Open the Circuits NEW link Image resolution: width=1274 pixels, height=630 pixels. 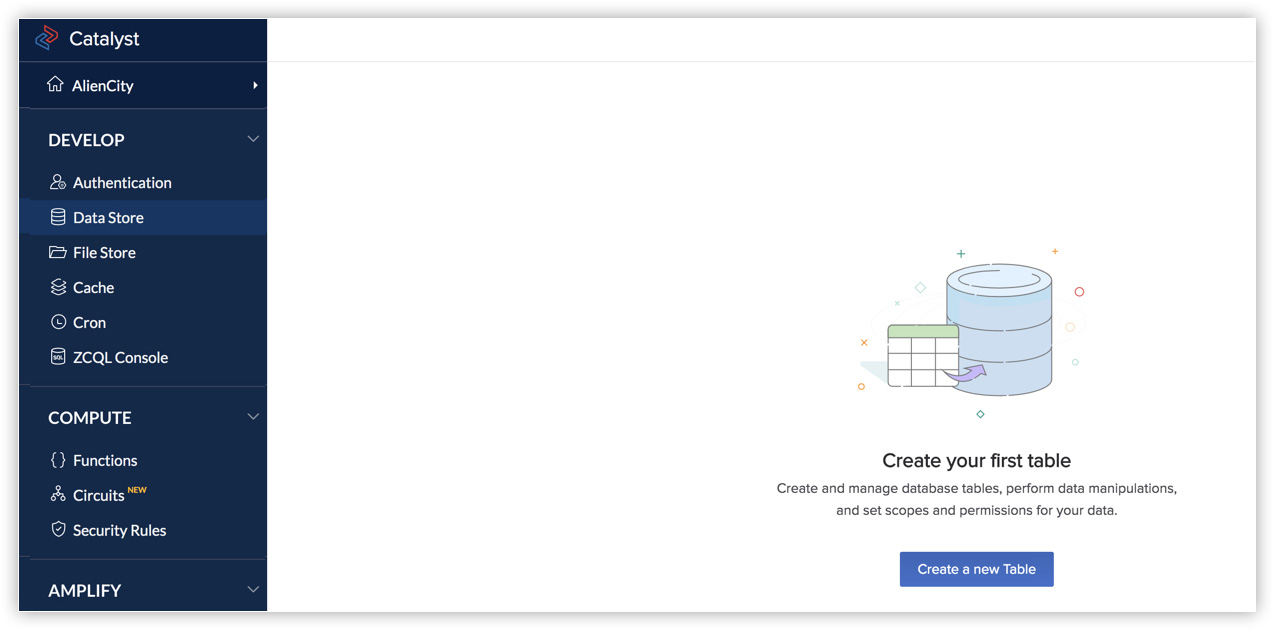[99, 495]
